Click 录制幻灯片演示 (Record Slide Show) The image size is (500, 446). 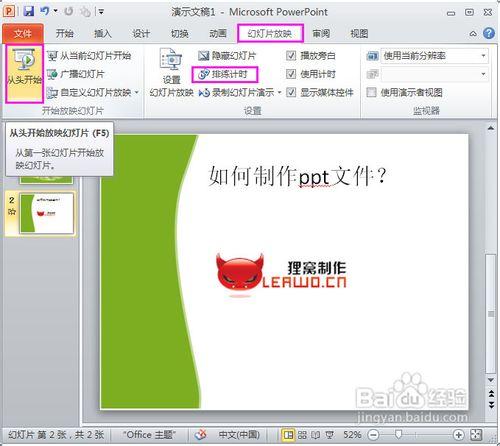tap(237, 92)
